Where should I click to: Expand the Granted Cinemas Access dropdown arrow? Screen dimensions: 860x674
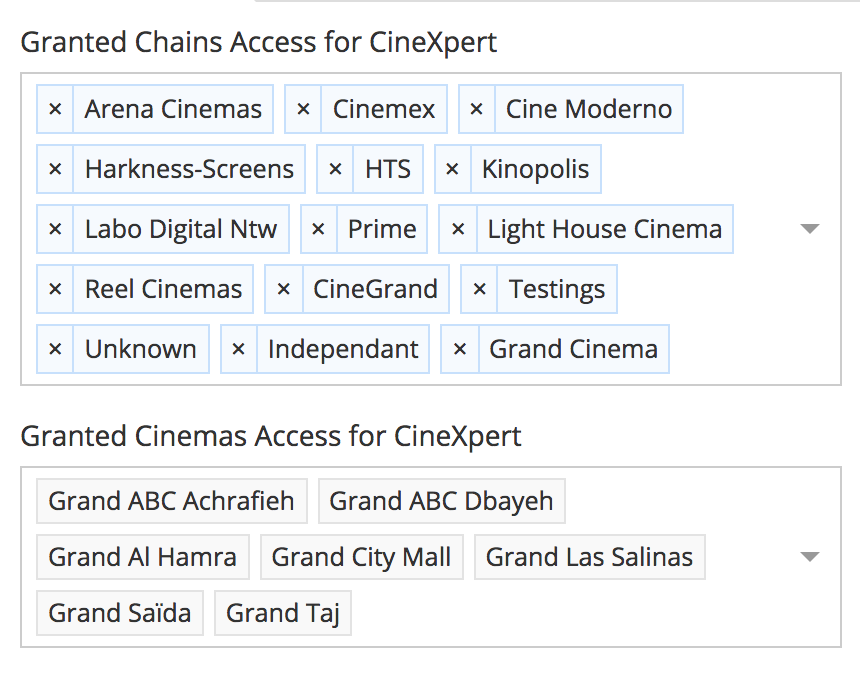(x=810, y=557)
